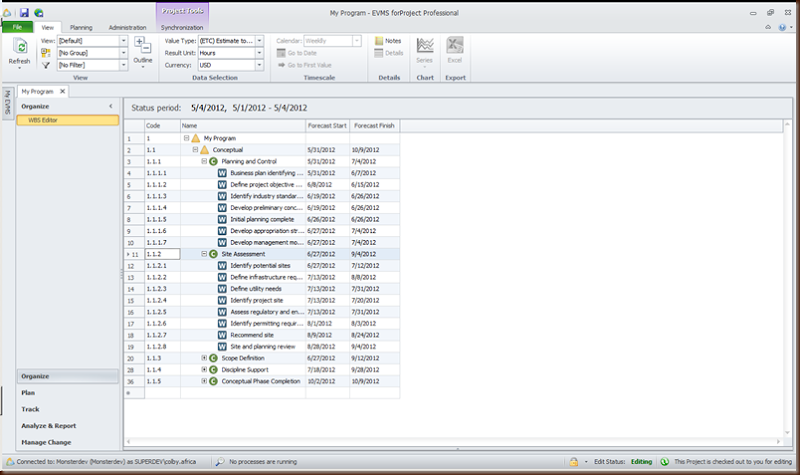This screenshot has height=475, width=800.
Task: Collapse the Planning and Control node
Action: [x=204, y=161]
